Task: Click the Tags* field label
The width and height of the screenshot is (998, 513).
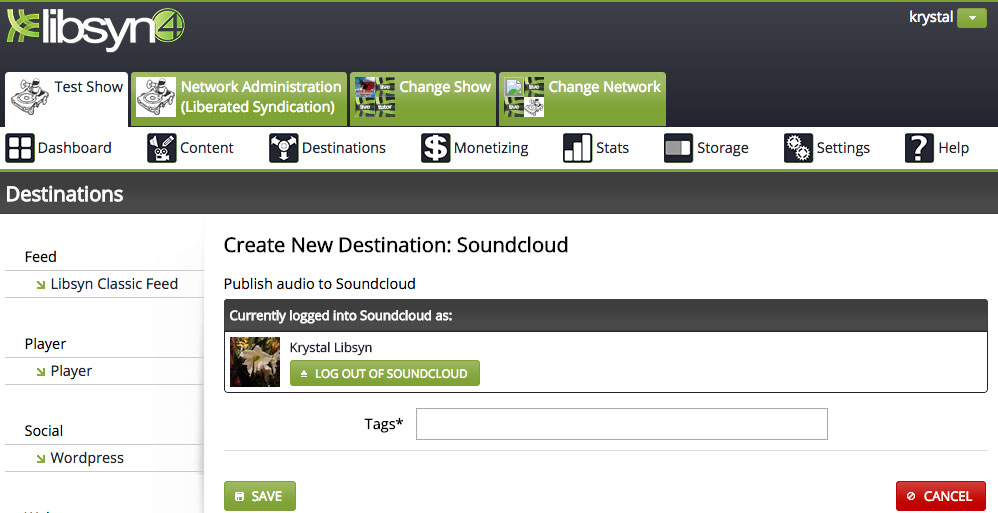Action: point(384,424)
